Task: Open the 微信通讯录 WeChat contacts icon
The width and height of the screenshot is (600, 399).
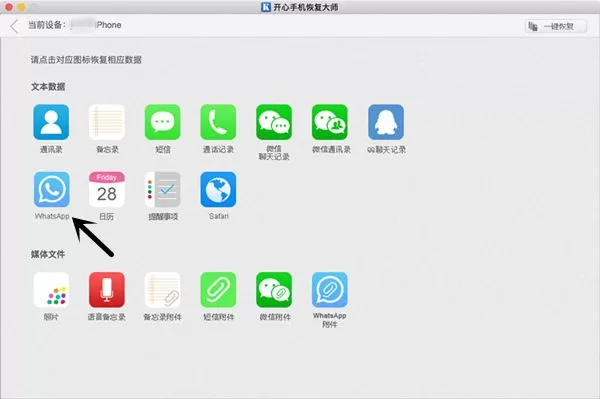Action: click(x=330, y=122)
